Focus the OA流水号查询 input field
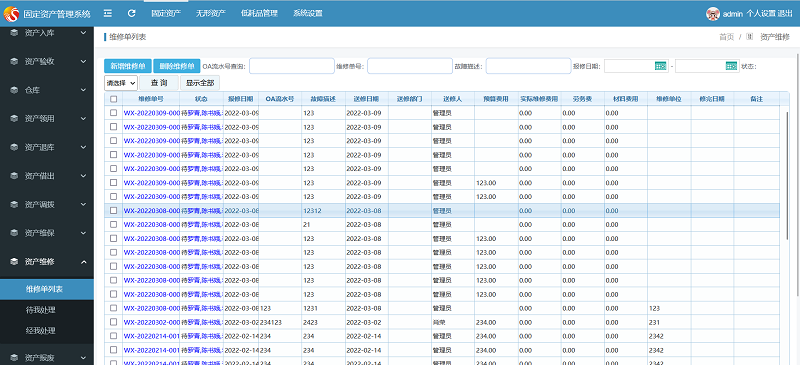800x365 pixels. tap(292, 66)
